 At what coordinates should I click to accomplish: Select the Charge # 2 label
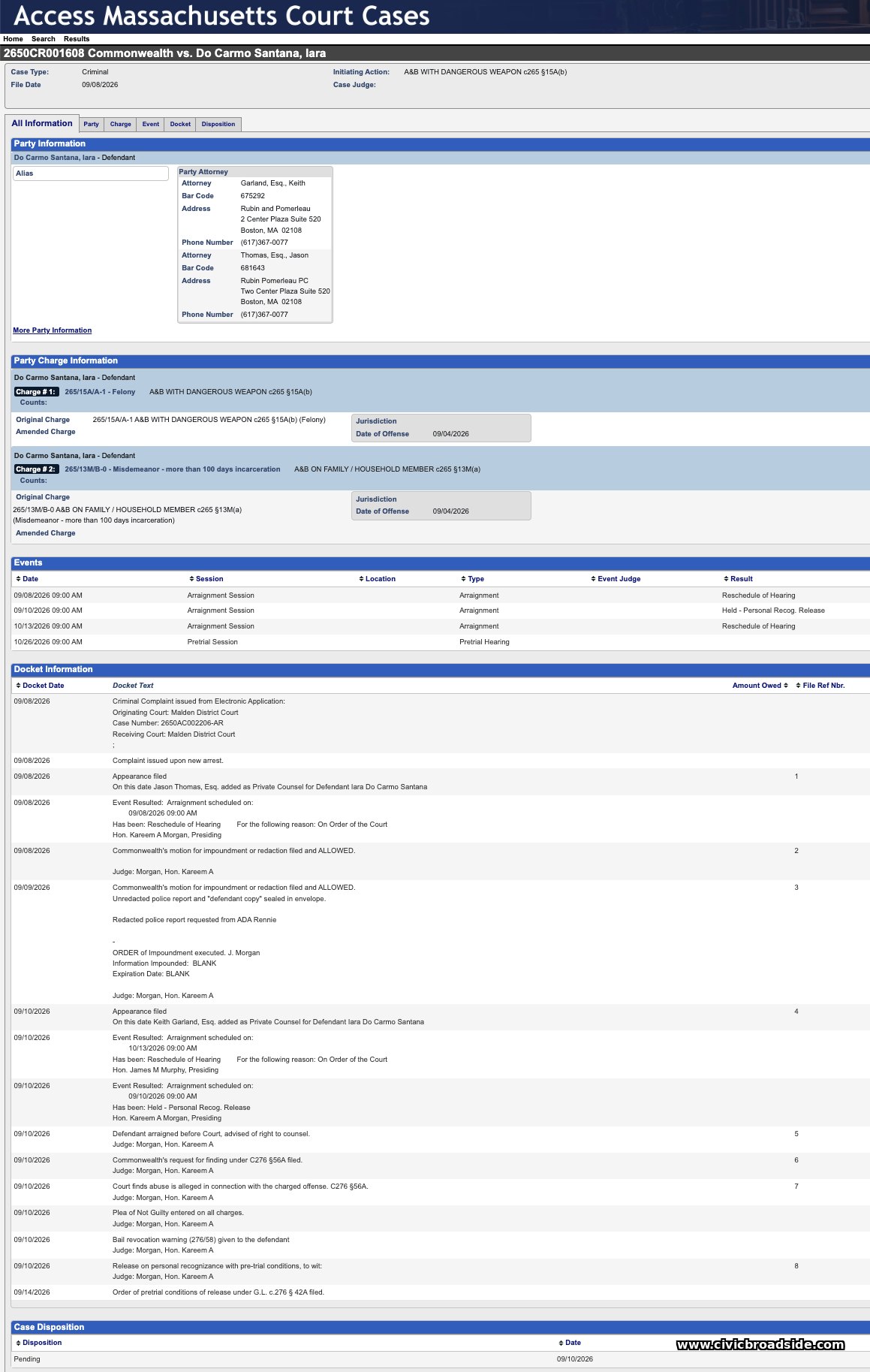(x=36, y=469)
